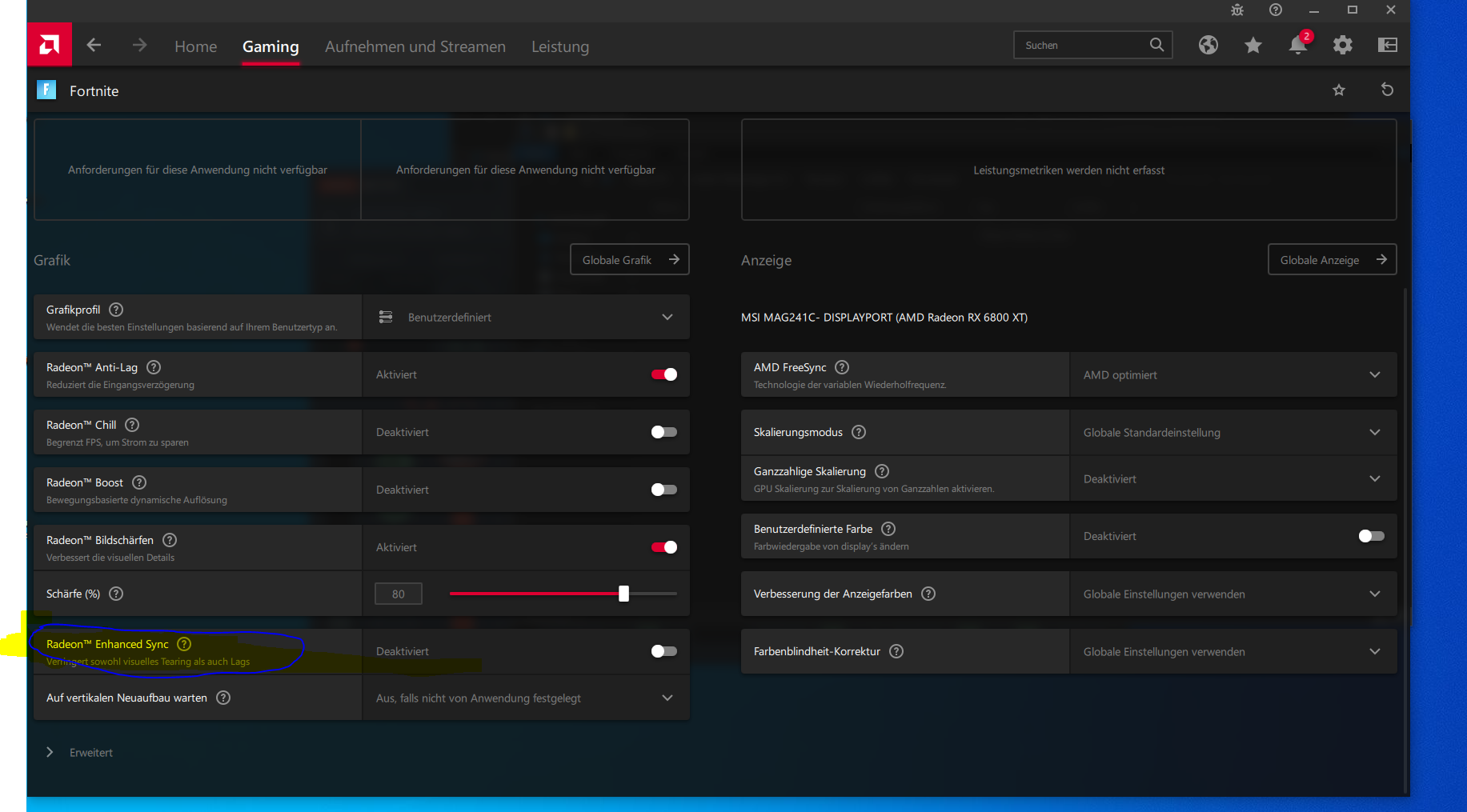Open settings gear icon
1467x812 pixels.
pos(1343,45)
